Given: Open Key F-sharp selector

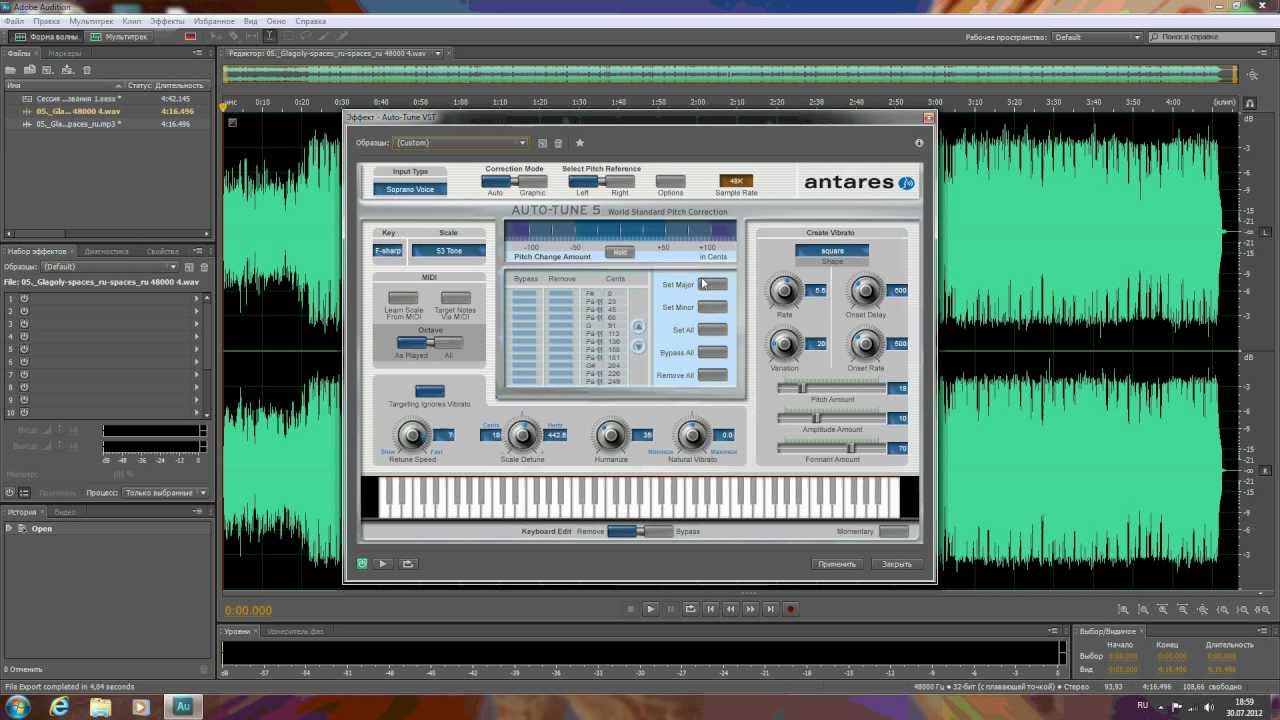Looking at the screenshot, I should pyautogui.click(x=388, y=250).
